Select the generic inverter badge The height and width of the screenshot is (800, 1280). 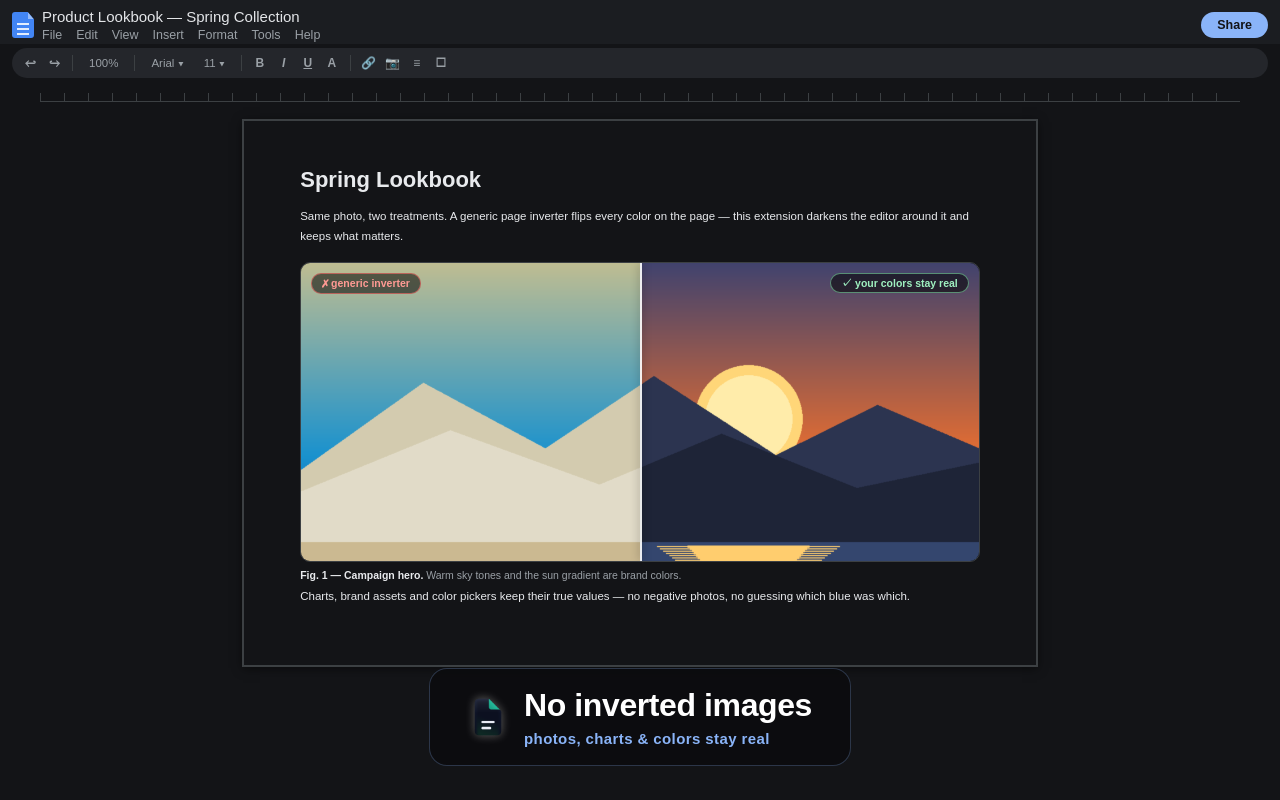366,284
